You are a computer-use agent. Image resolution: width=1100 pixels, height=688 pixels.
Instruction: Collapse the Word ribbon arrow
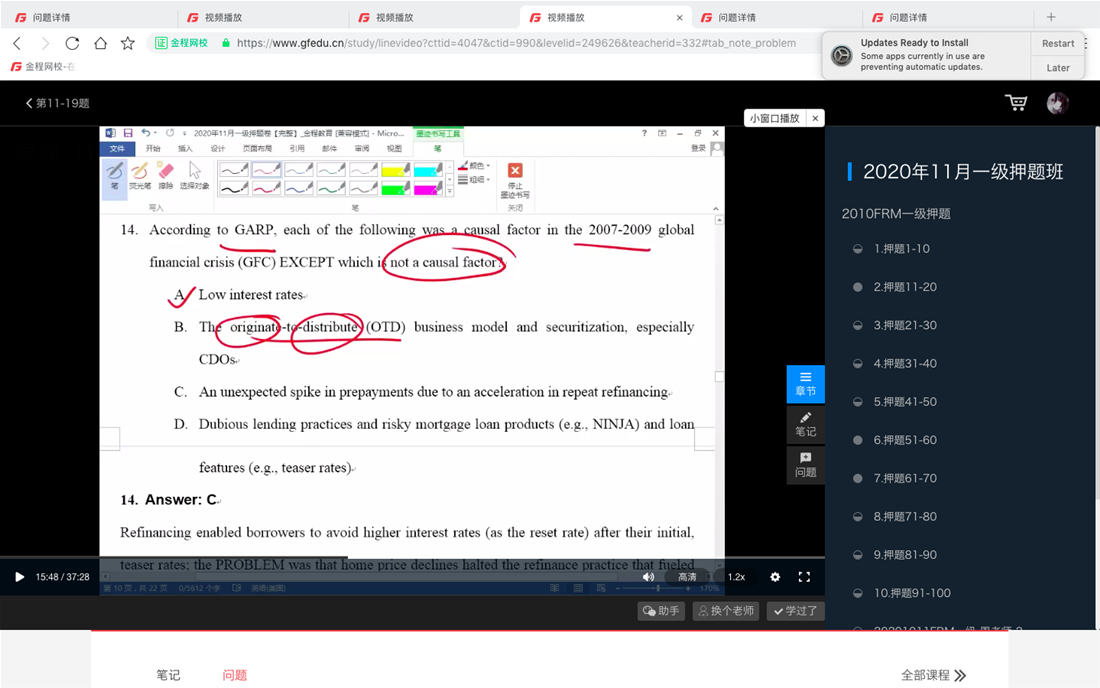716,208
